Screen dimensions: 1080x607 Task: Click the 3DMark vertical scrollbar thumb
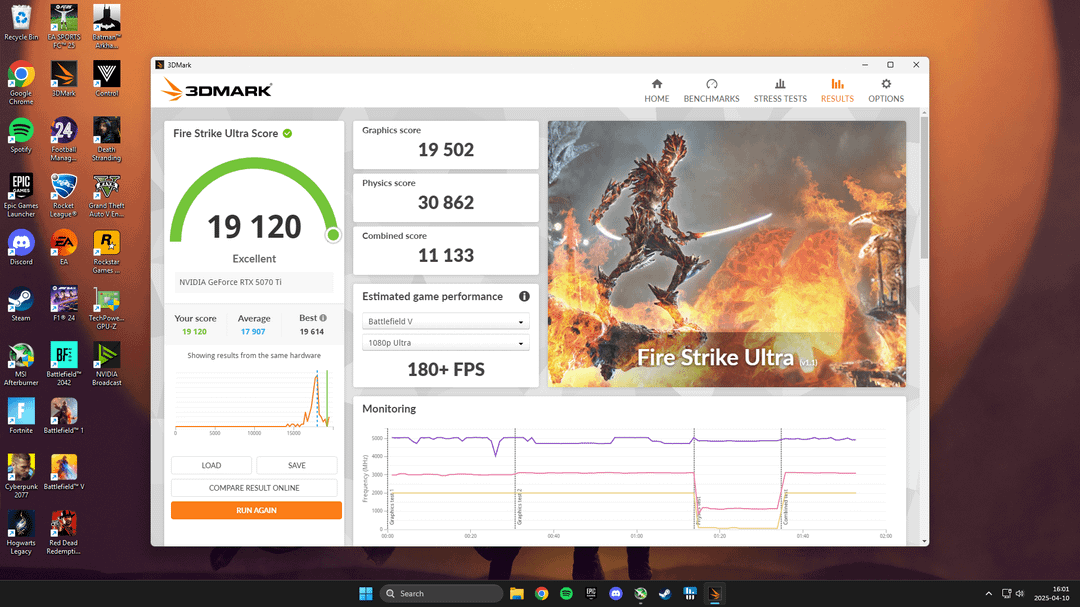coord(924,186)
